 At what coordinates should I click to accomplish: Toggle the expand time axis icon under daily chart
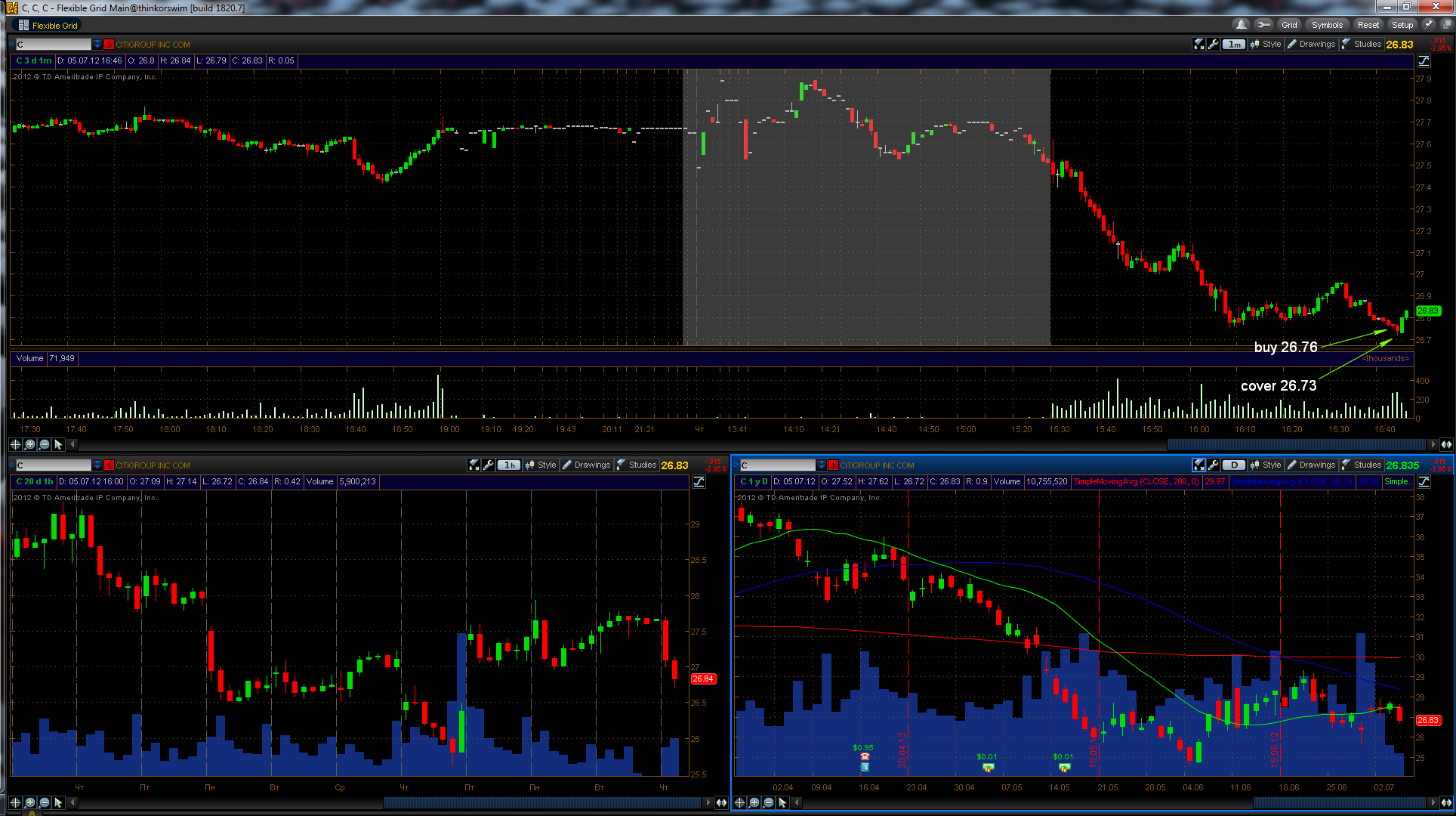click(x=1446, y=802)
